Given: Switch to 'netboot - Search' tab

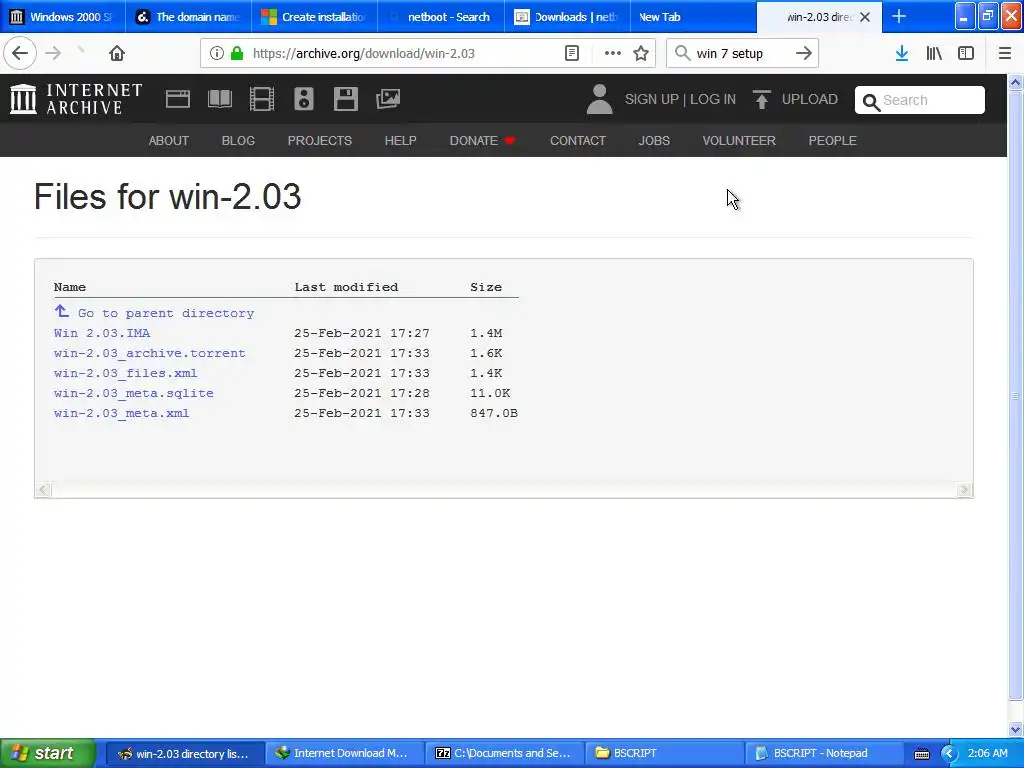Looking at the screenshot, I should [x=441, y=17].
